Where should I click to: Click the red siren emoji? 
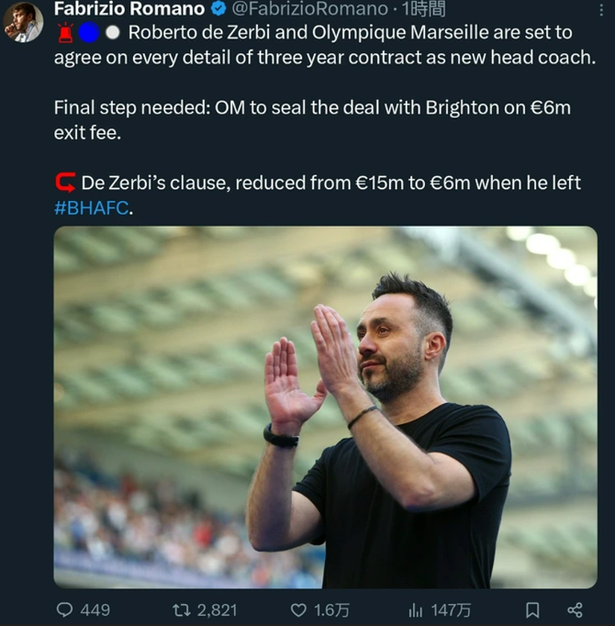(64, 34)
